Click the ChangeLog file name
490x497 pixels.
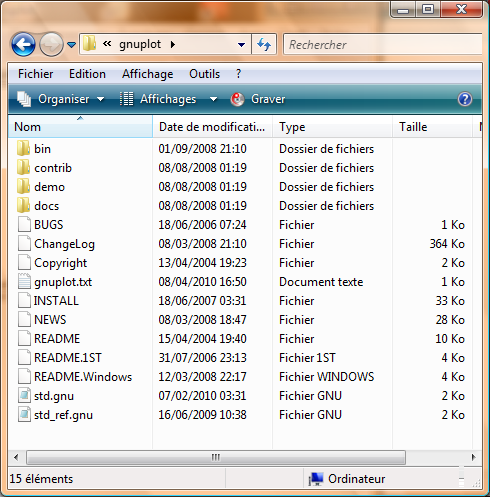tap(64, 244)
